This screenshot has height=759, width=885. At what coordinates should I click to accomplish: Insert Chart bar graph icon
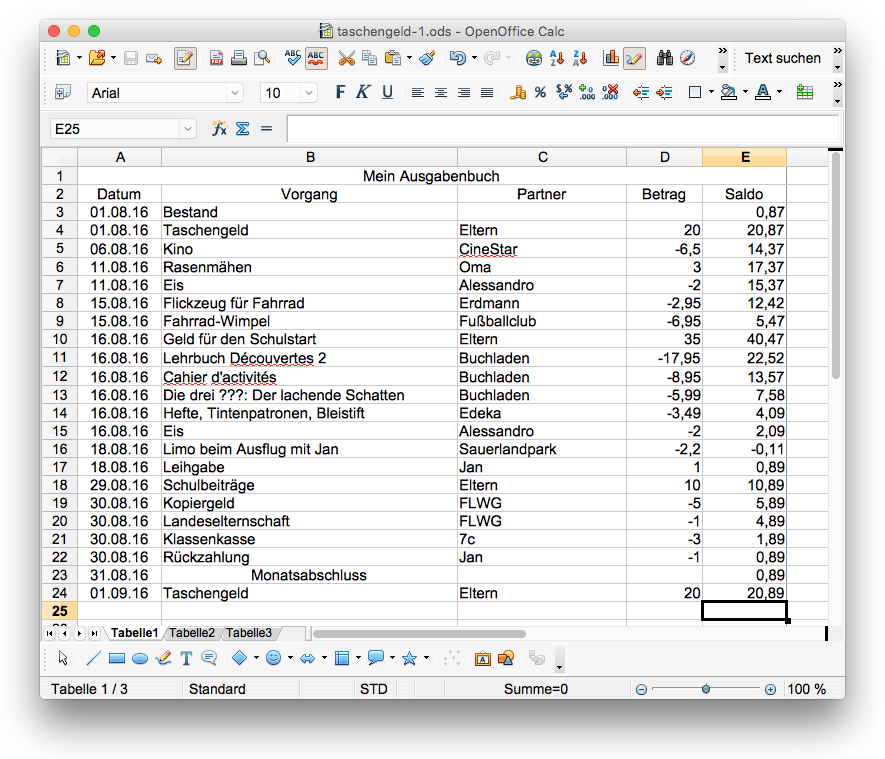[611, 58]
